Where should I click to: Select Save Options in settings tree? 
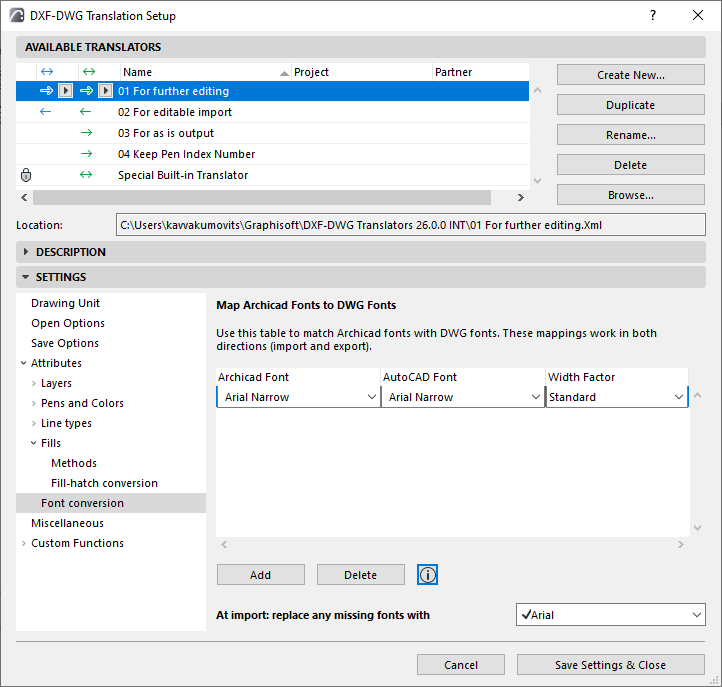(x=65, y=343)
